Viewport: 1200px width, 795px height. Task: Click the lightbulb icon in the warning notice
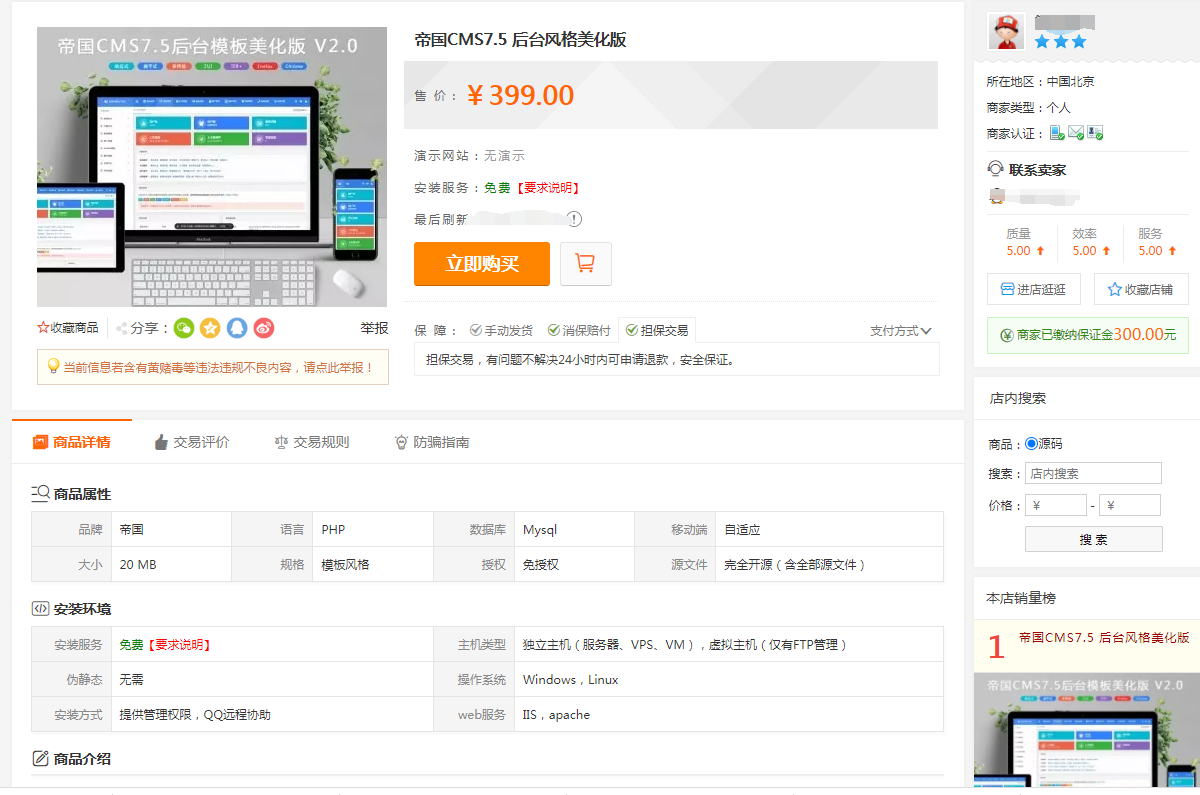(x=53, y=366)
